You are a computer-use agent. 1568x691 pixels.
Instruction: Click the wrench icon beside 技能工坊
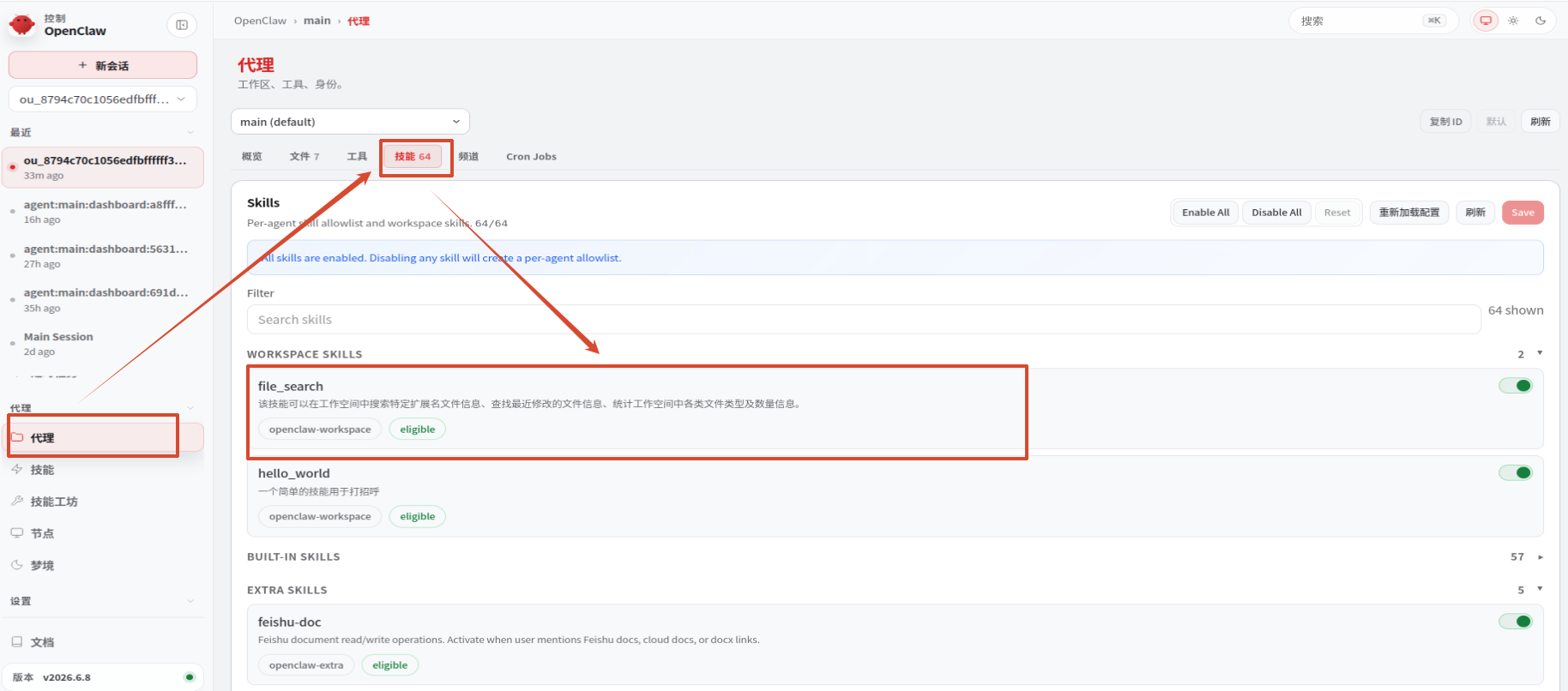(x=17, y=501)
